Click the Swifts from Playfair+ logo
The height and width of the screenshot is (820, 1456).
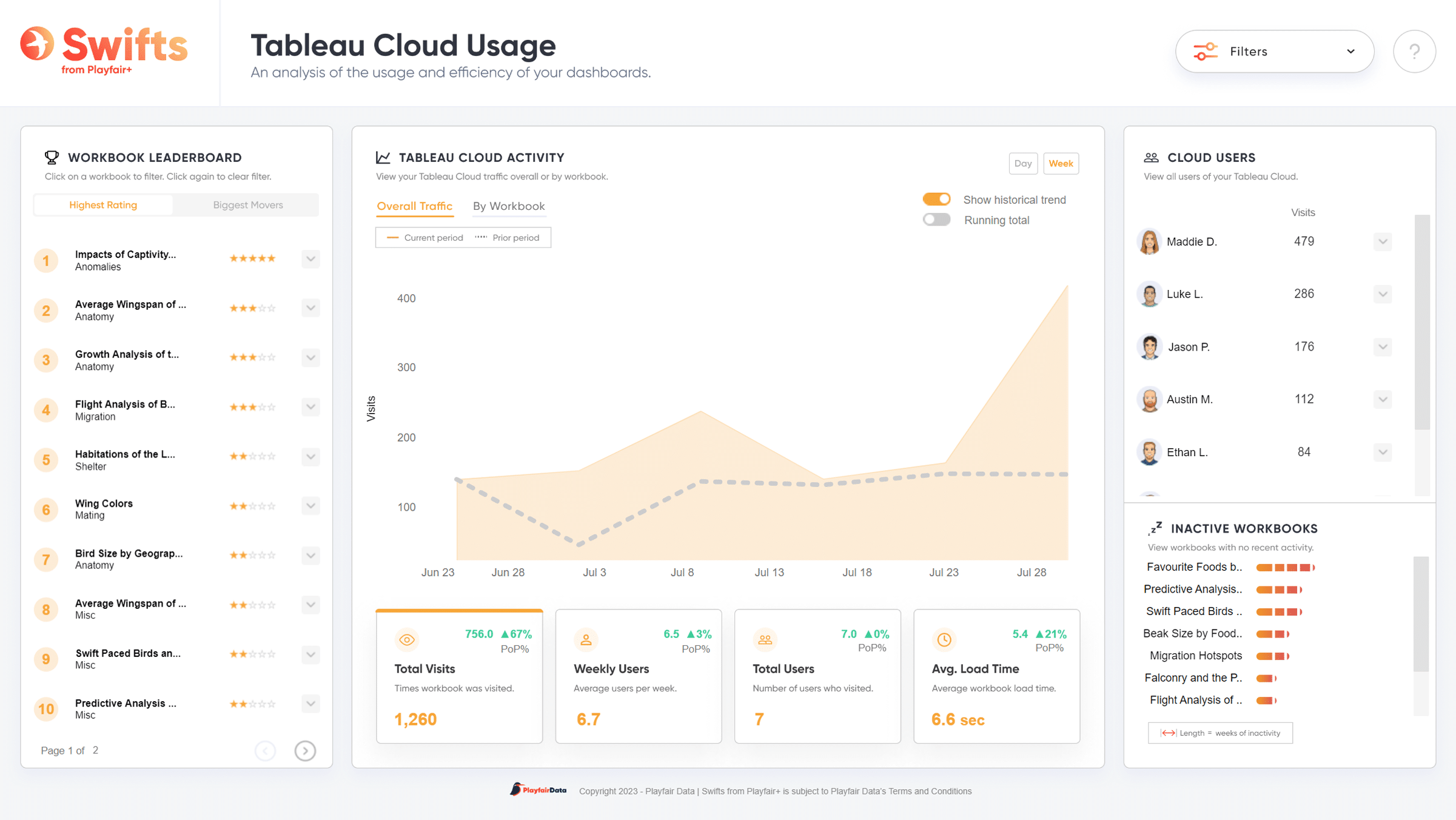click(104, 51)
